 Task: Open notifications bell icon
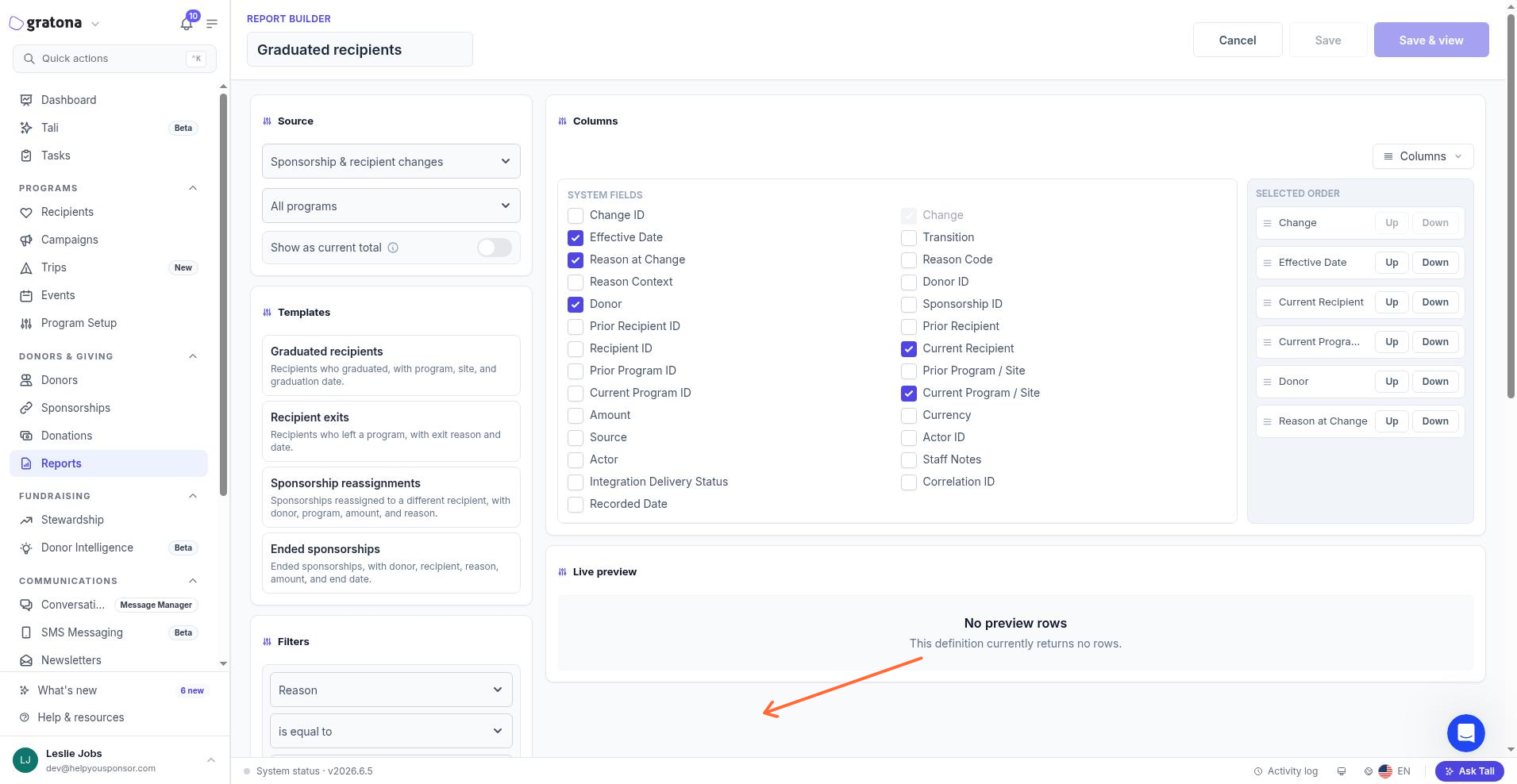click(x=187, y=24)
